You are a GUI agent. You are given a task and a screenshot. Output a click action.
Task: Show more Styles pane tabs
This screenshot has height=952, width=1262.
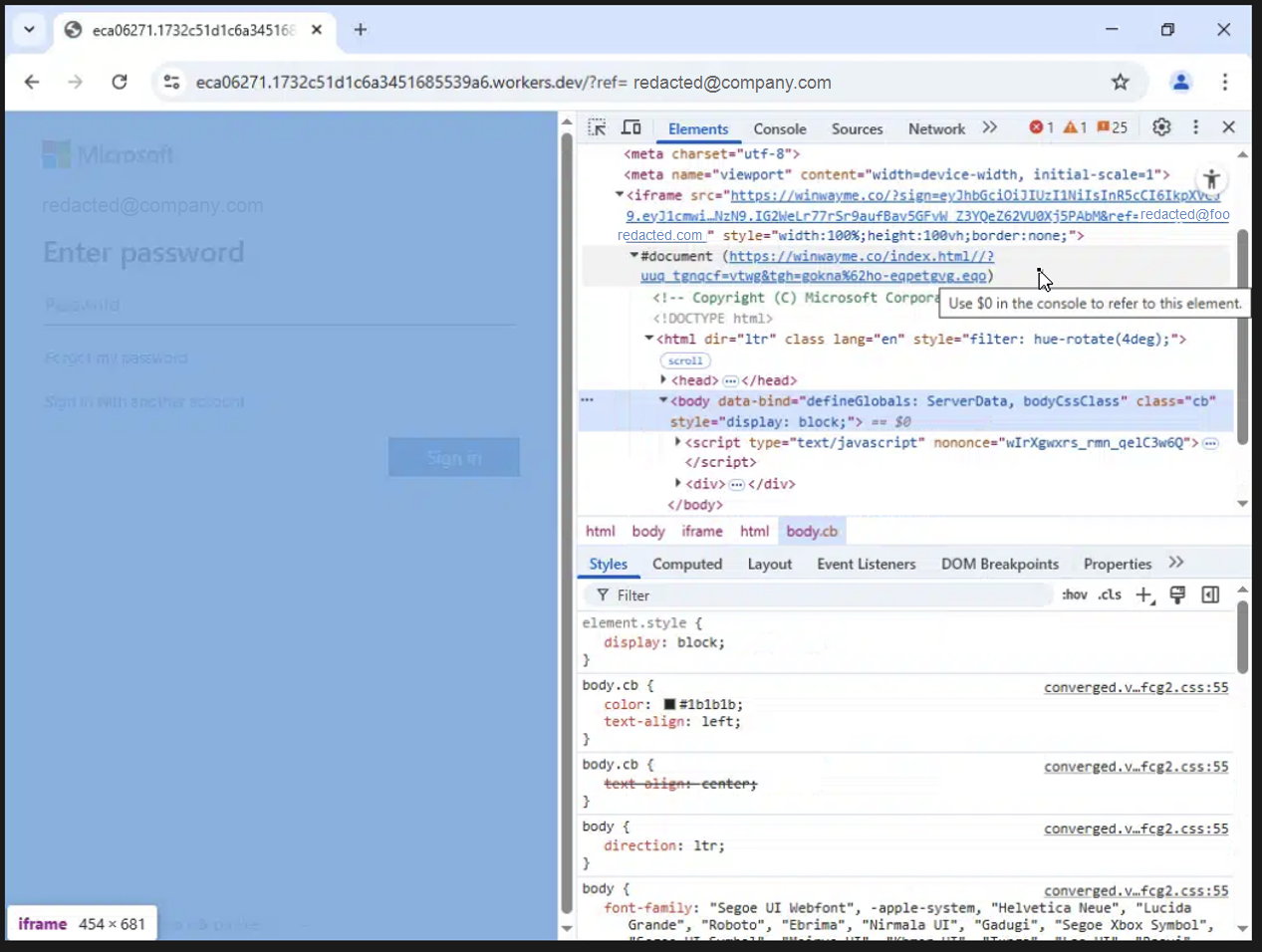1176,563
